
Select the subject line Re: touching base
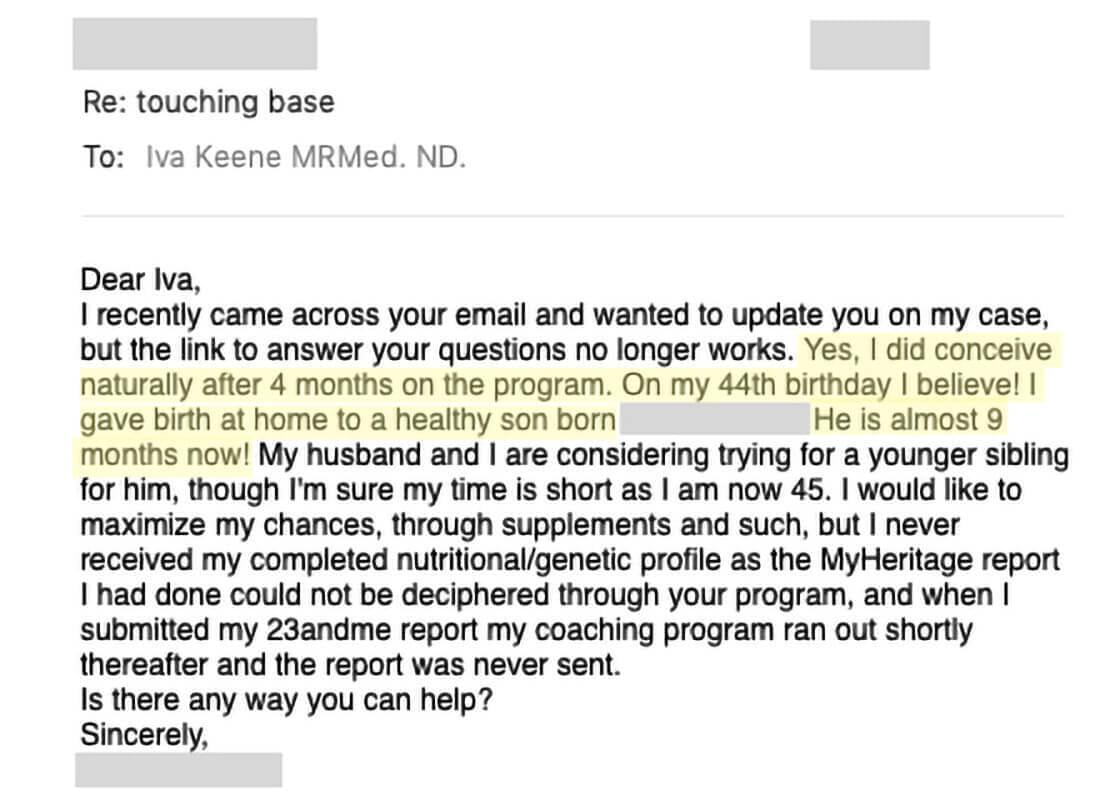click(208, 102)
